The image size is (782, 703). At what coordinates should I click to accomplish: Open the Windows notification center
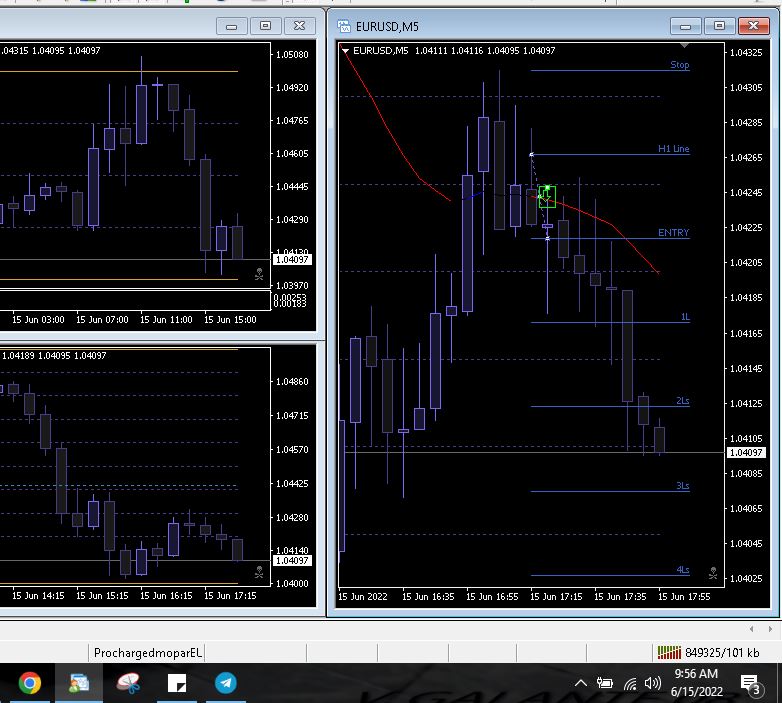[x=750, y=684]
